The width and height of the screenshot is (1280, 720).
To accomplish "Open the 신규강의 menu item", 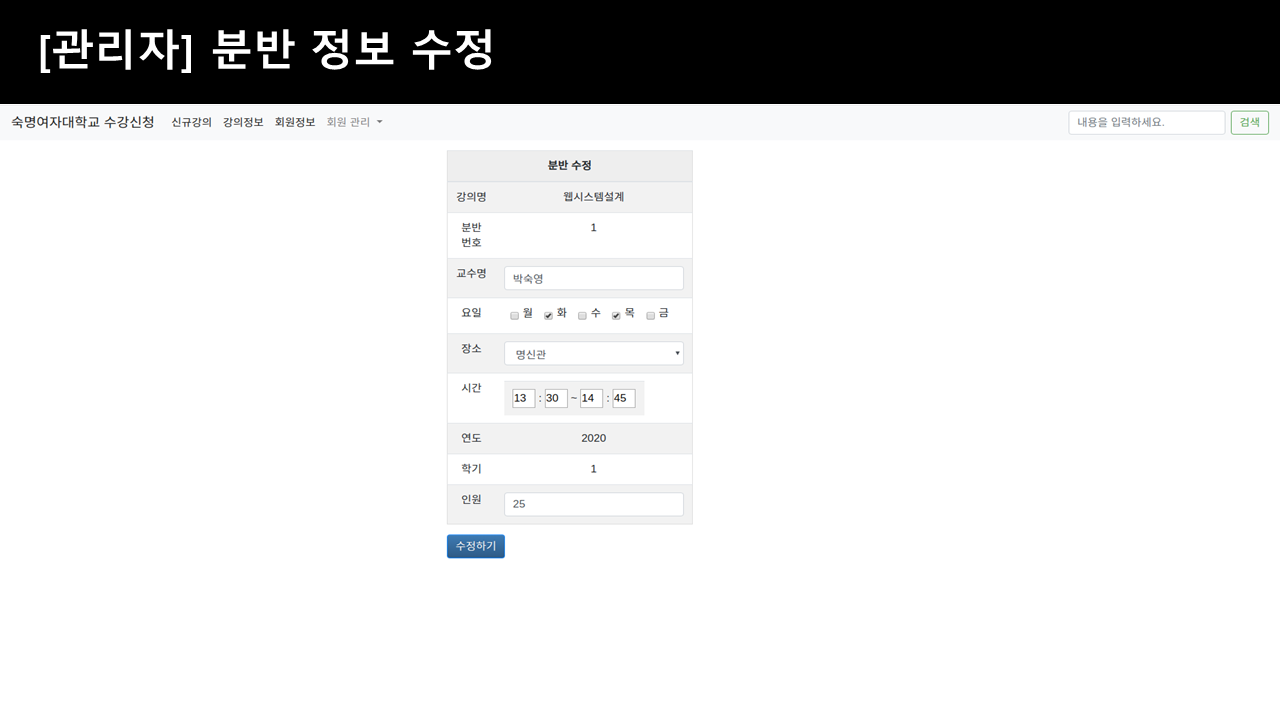I will coord(190,122).
